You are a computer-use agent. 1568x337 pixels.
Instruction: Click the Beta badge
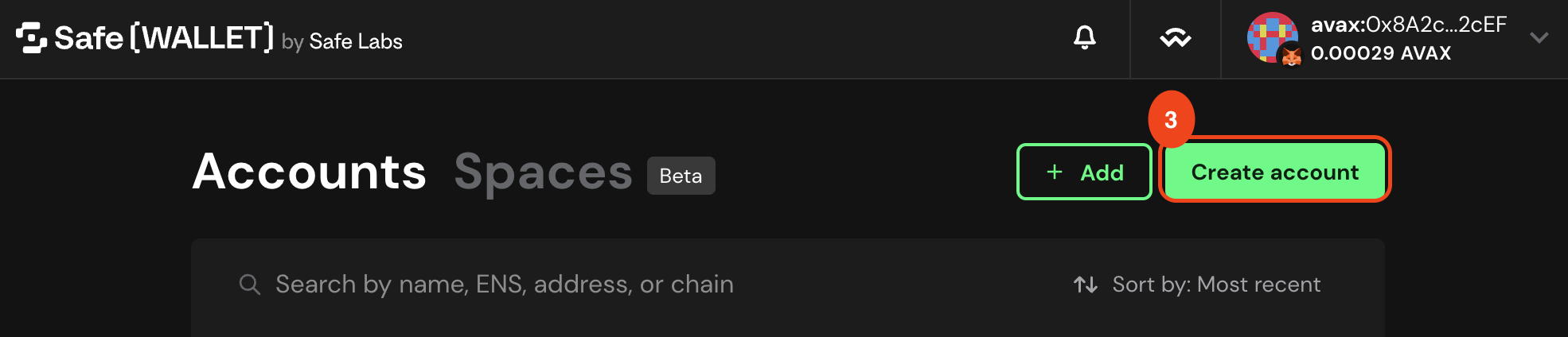click(x=681, y=176)
